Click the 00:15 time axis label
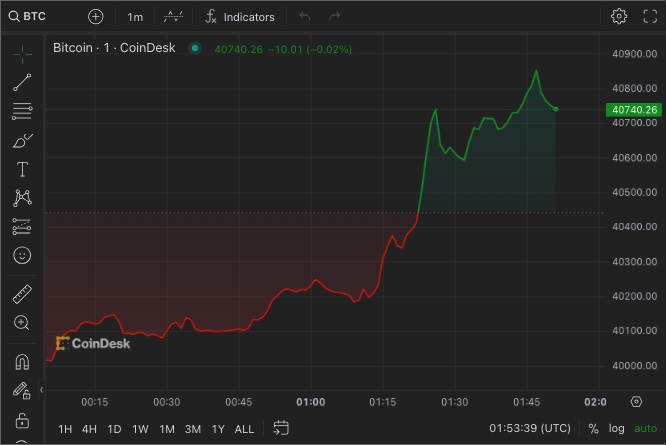This screenshot has width=666, height=445. pos(95,402)
